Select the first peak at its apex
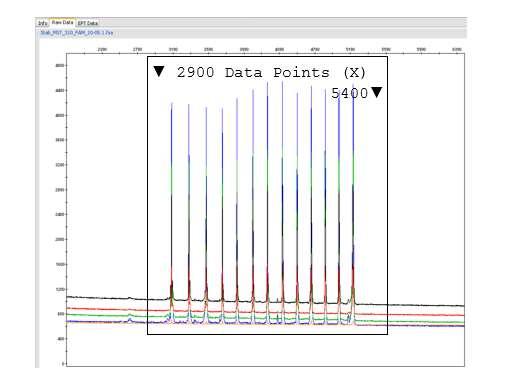Screen dimensions: 525x371 coord(172,104)
